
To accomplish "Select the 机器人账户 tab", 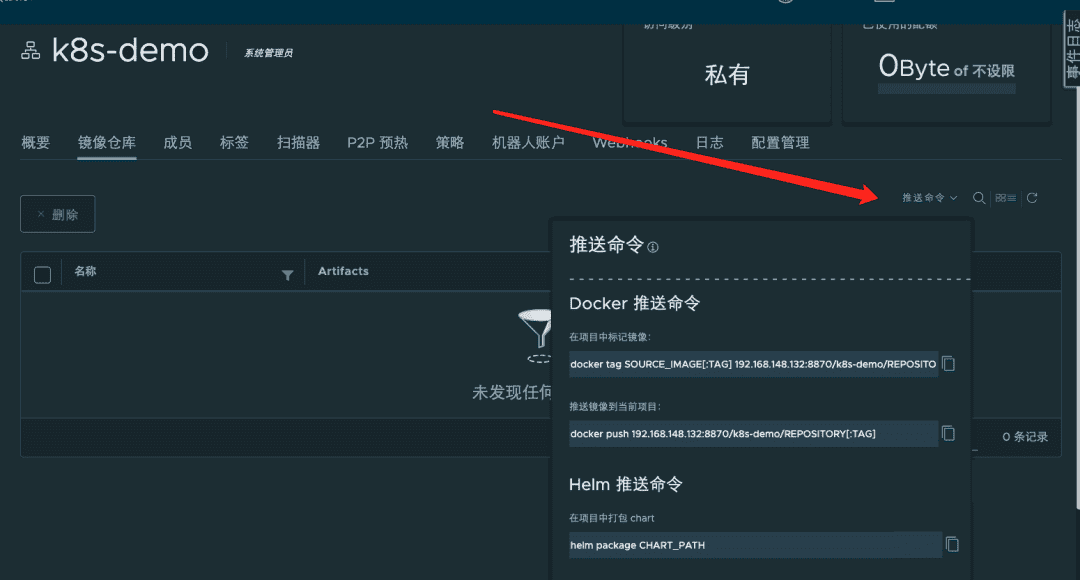I will pyautogui.click(x=528, y=143).
